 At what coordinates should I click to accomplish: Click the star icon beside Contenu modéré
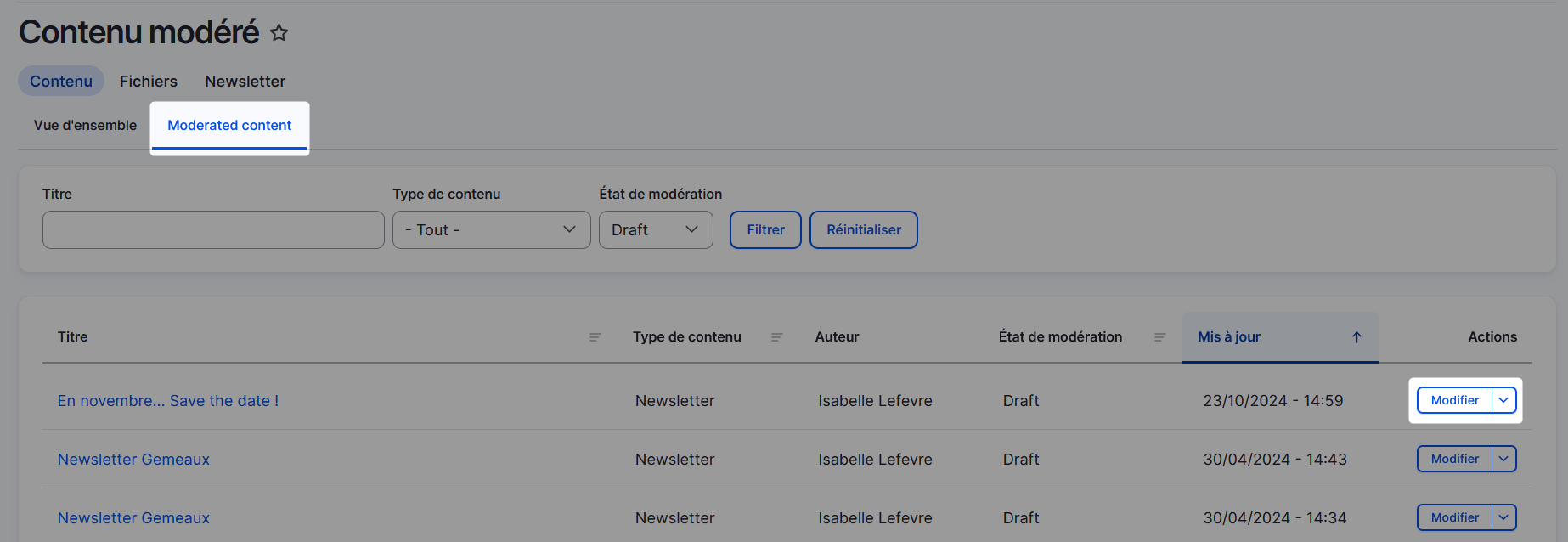point(279,33)
